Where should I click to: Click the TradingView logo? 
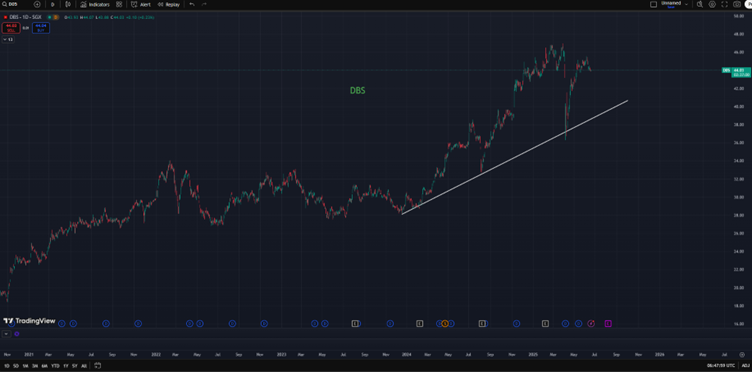[29, 321]
